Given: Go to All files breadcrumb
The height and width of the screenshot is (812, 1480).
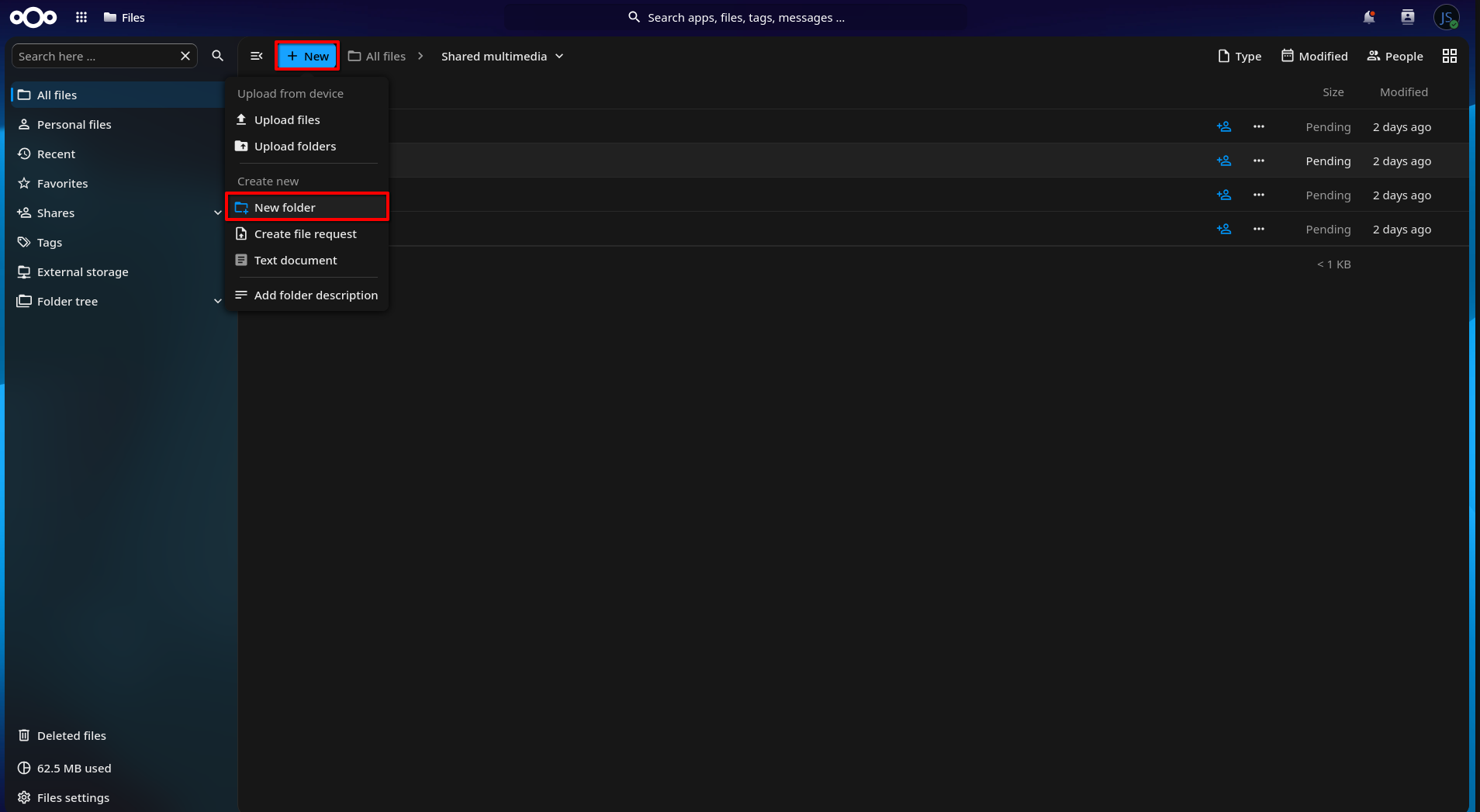Looking at the screenshot, I should pos(377,56).
